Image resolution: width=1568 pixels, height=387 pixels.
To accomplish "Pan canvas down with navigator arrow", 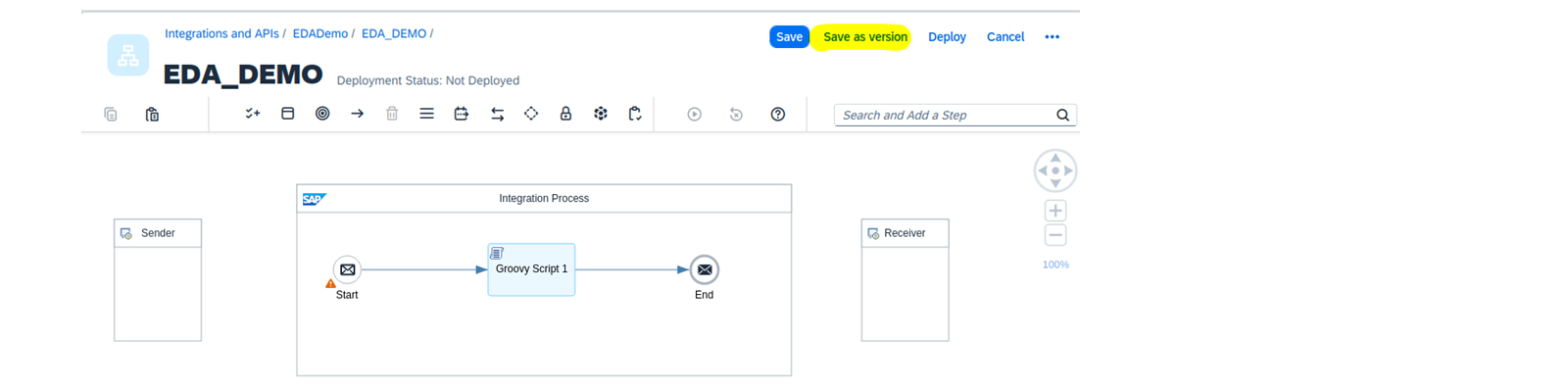I will click(x=1055, y=183).
